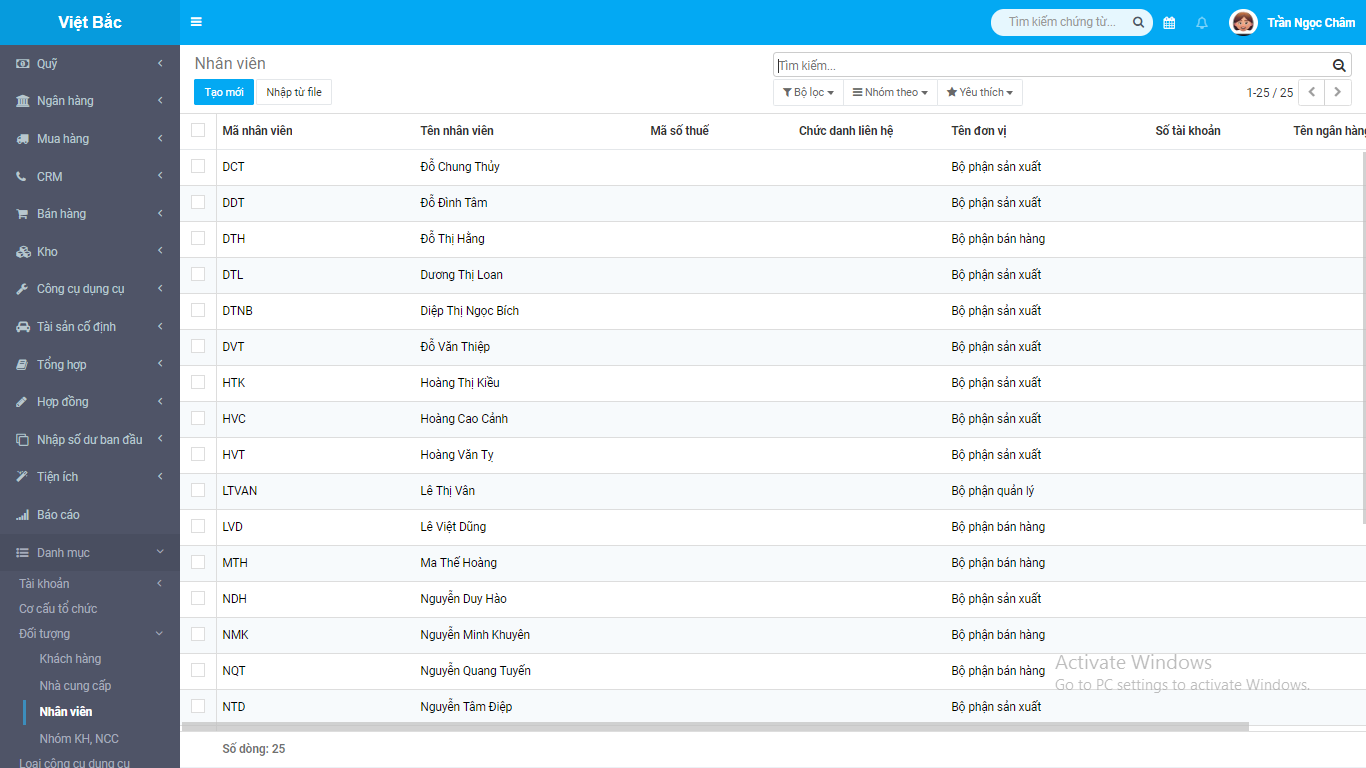Tick checkbox for employee DTNB
Viewport: 1366px width, 768px height.
(198, 310)
